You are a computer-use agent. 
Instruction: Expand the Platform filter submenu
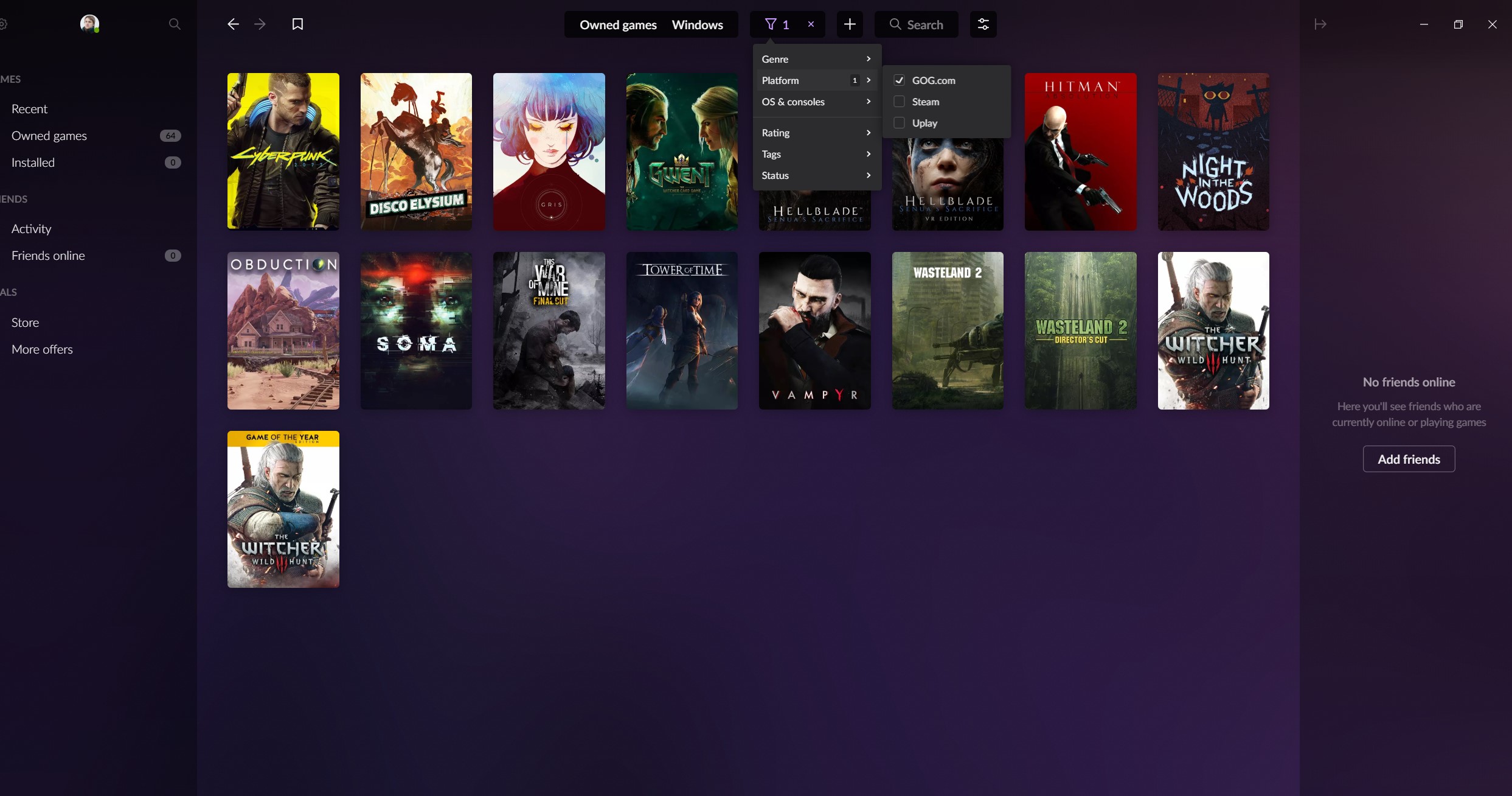pos(816,80)
